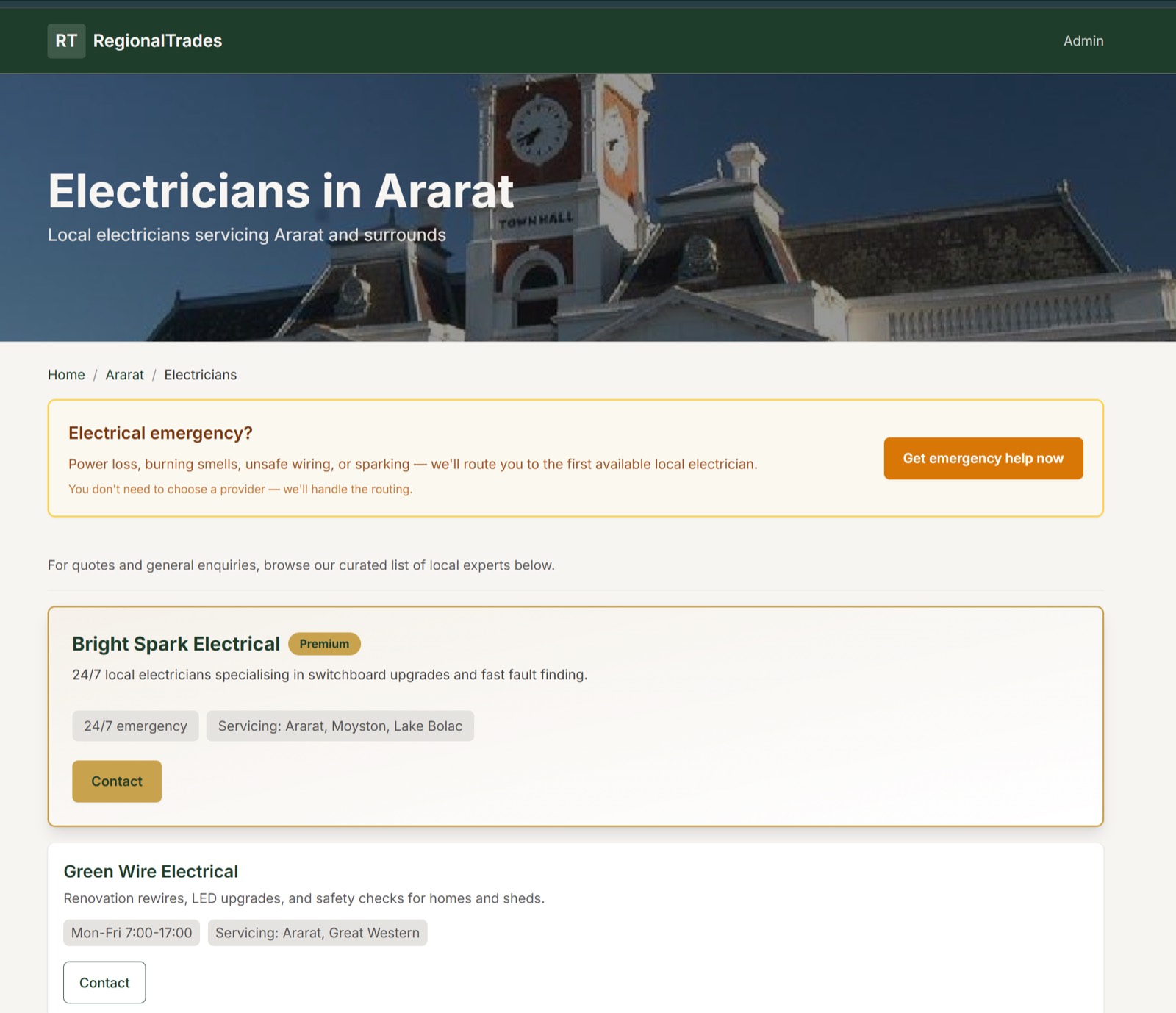Contact Bright Spark Electrical
Image resolution: width=1176 pixels, height=1013 pixels.
click(117, 781)
